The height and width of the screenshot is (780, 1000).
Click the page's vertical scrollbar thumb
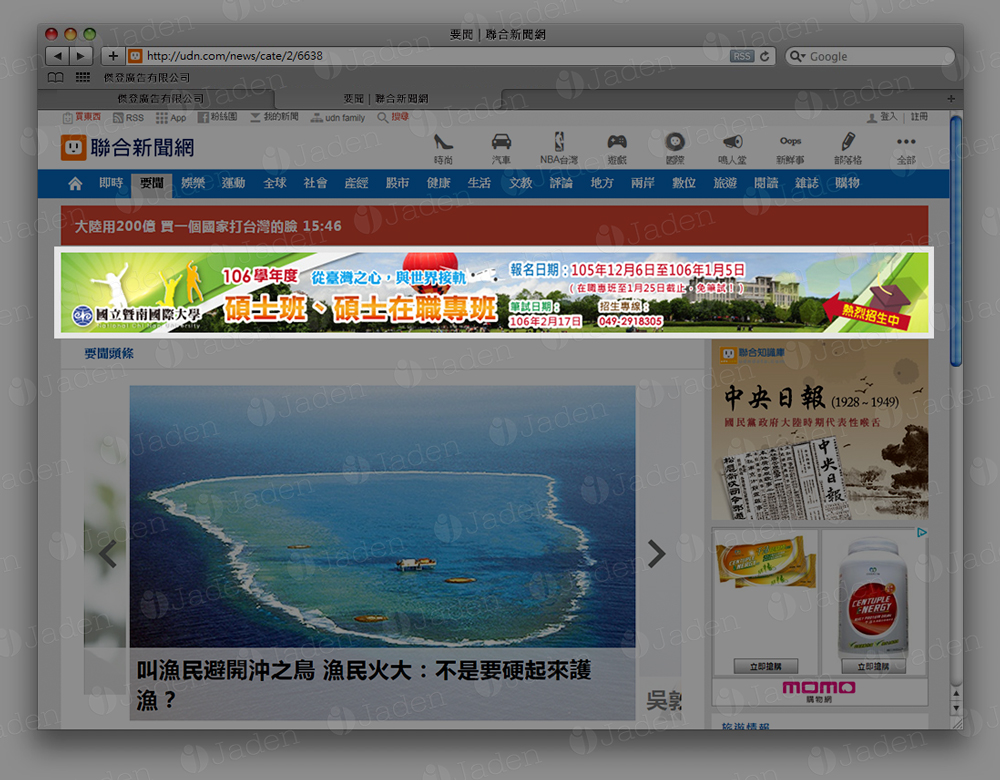click(955, 241)
